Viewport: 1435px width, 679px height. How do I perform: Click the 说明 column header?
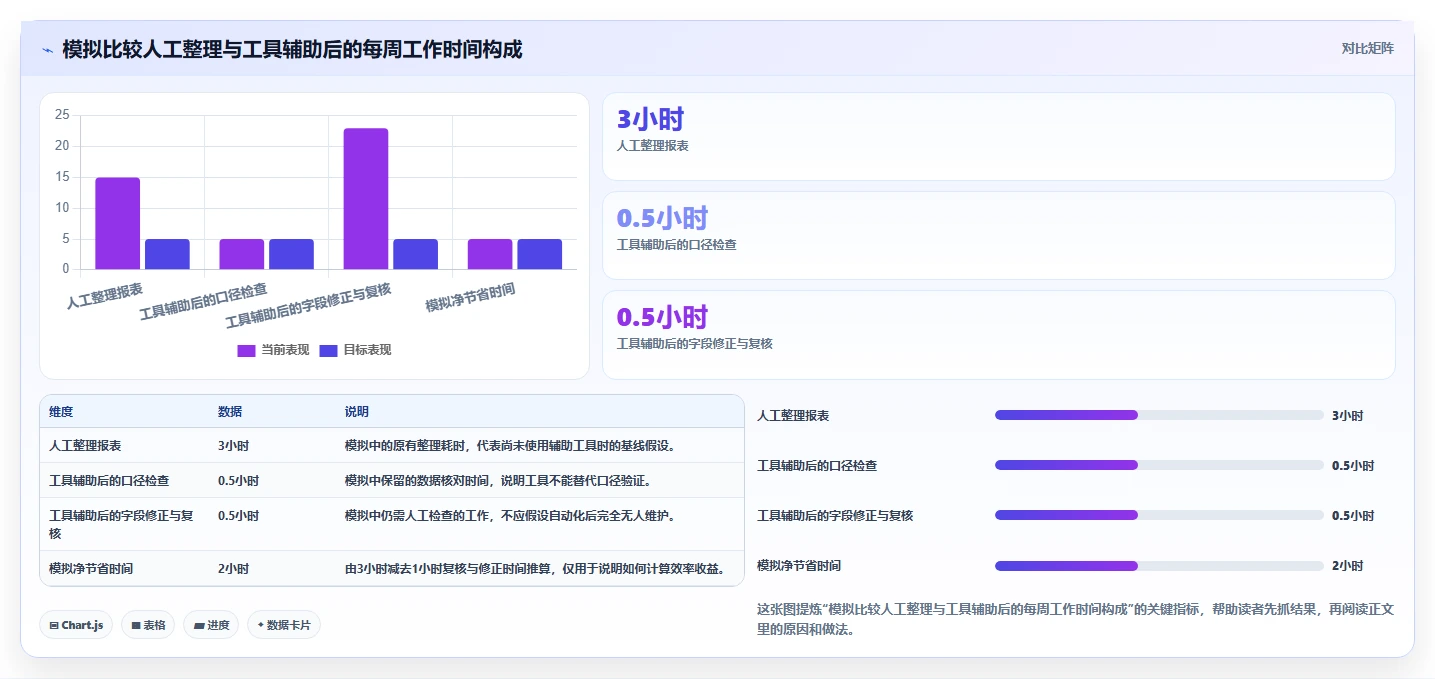pyautogui.click(x=357, y=412)
